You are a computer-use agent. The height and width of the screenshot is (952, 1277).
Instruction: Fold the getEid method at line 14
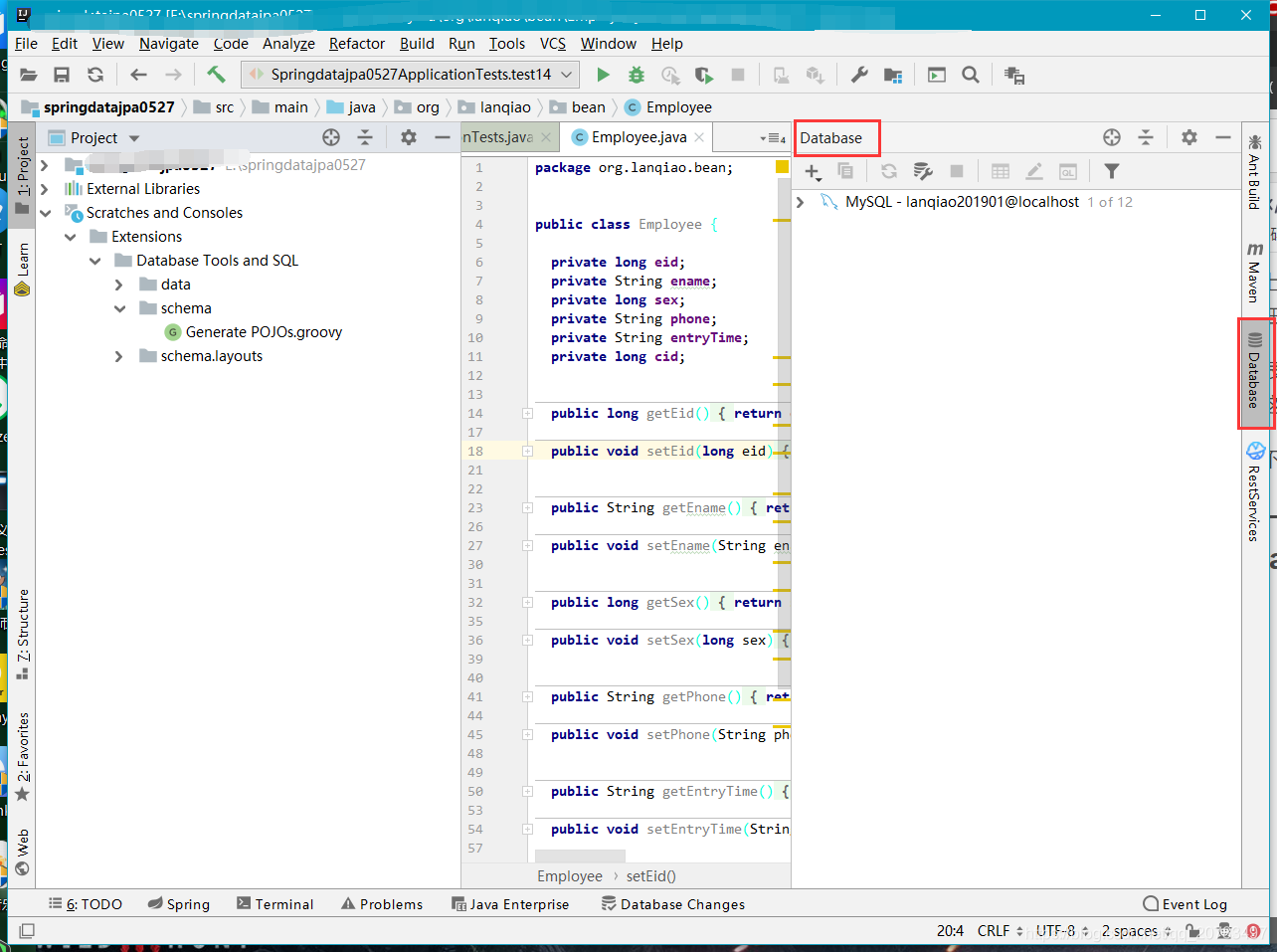tap(528, 414)
